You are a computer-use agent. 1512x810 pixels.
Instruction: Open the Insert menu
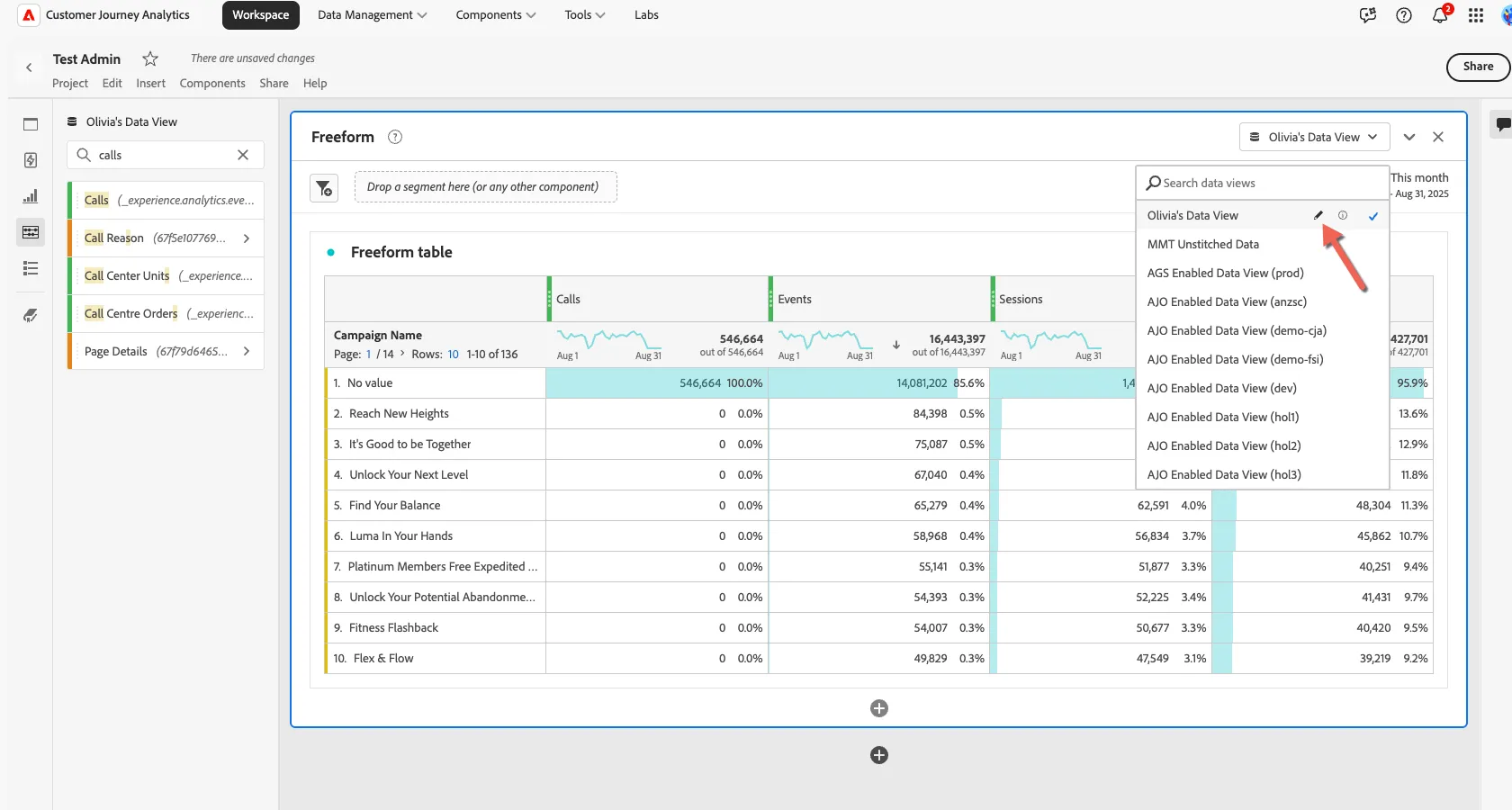coord(150,84)
